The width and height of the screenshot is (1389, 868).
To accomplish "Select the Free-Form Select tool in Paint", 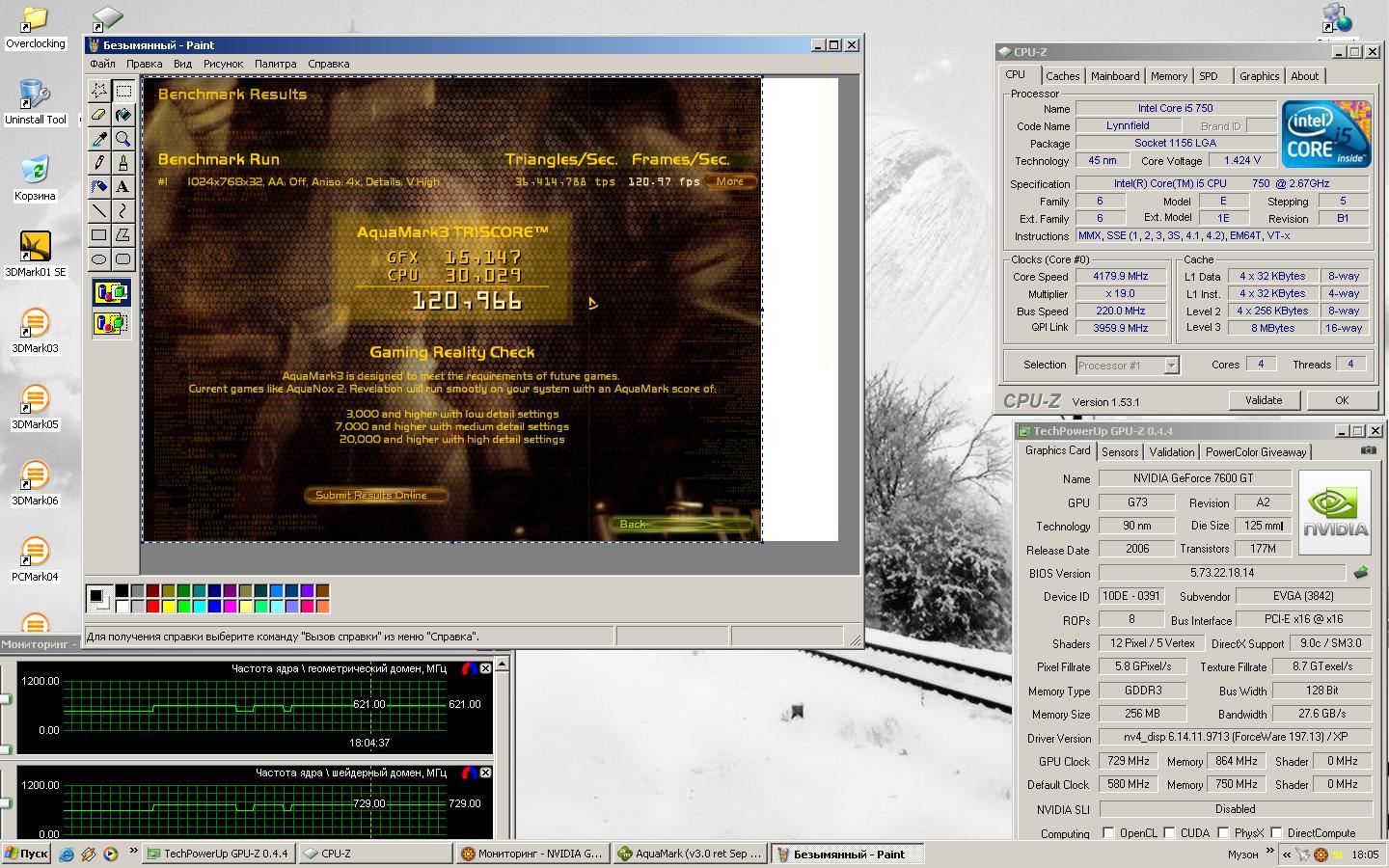I will click(99, 91).
